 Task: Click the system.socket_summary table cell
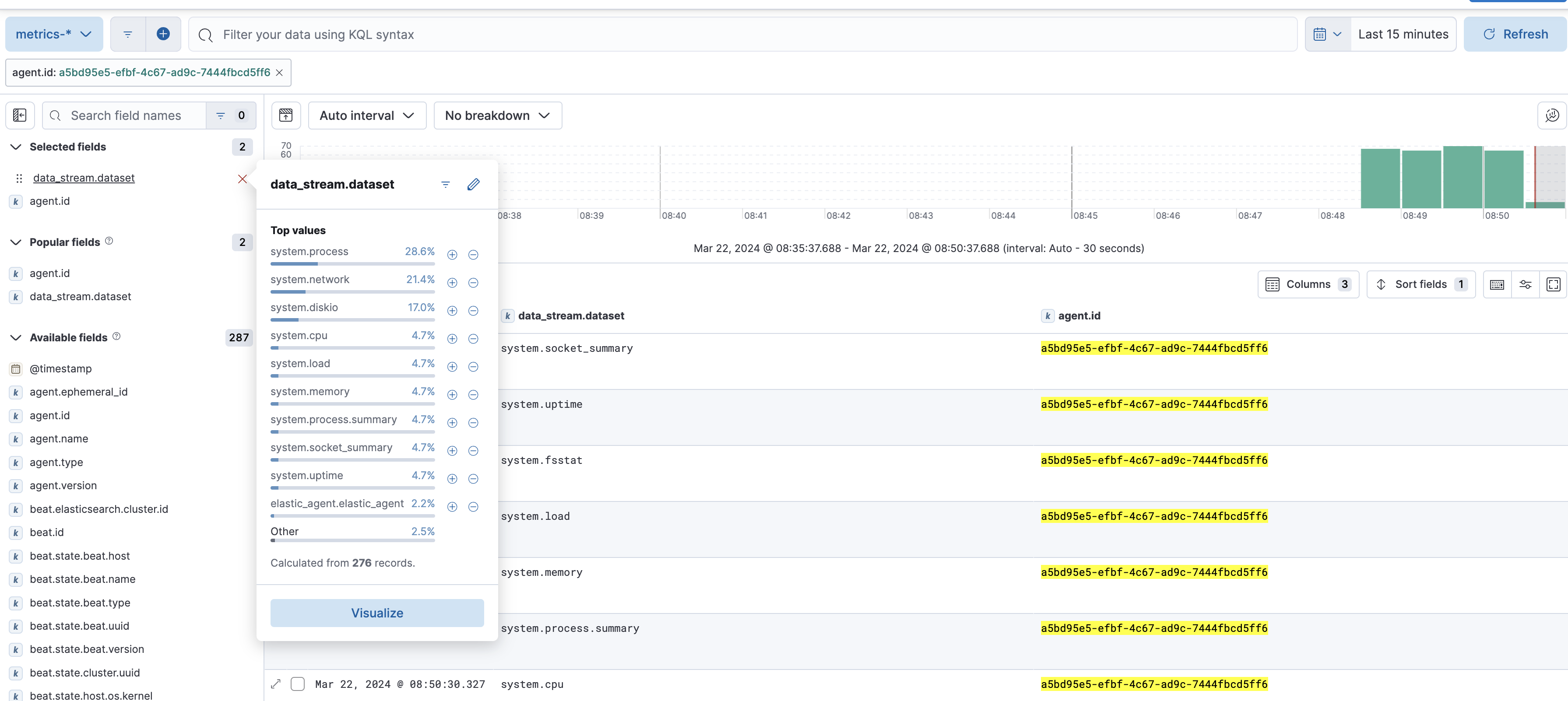567,348
